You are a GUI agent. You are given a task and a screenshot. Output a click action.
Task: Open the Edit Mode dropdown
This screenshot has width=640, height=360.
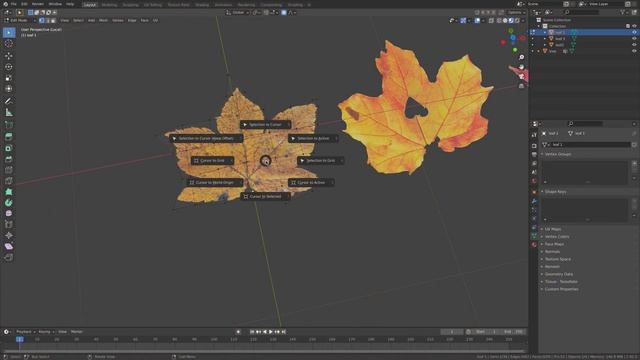[20, 20]
